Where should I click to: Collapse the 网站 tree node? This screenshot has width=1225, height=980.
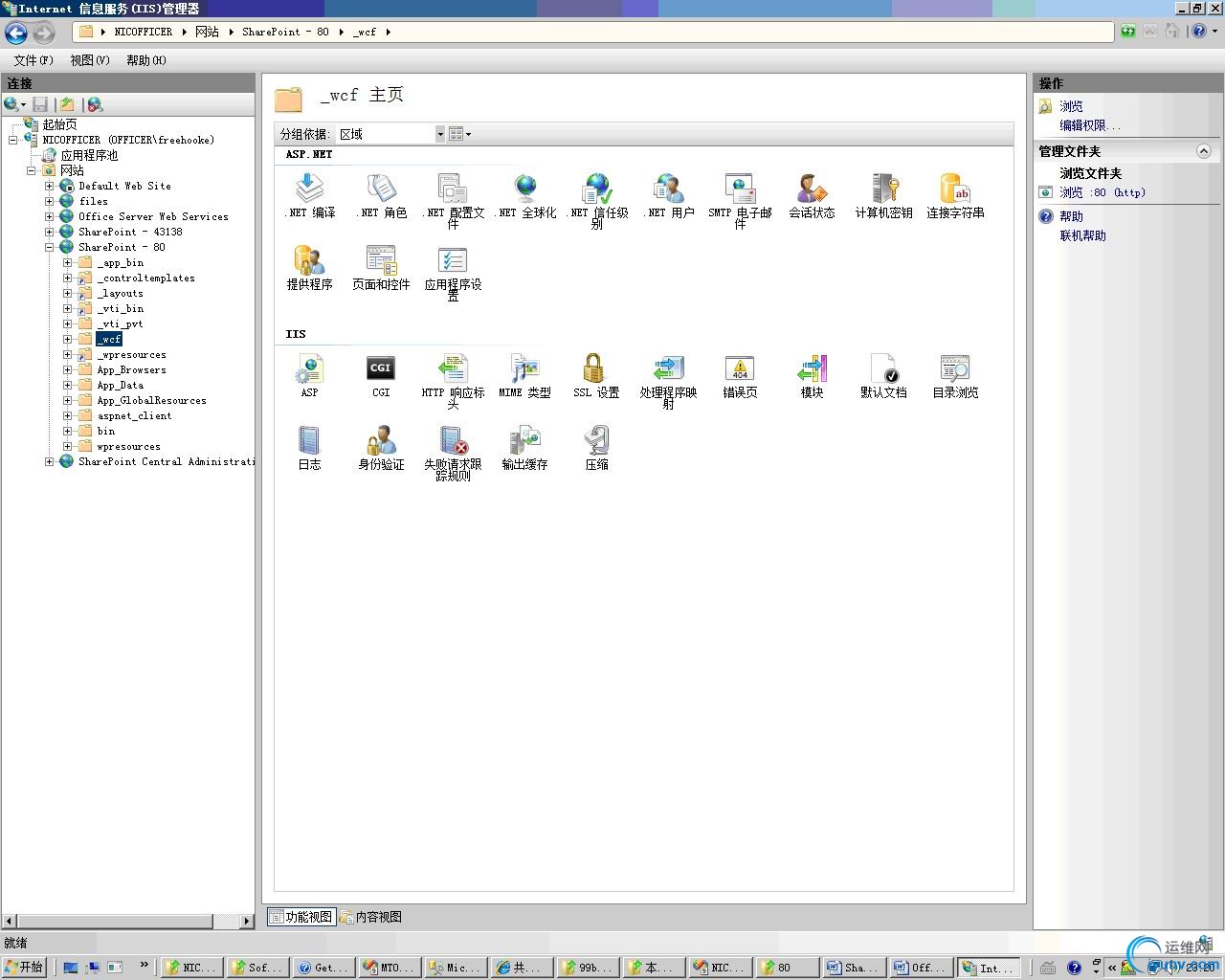coord(31,170)
